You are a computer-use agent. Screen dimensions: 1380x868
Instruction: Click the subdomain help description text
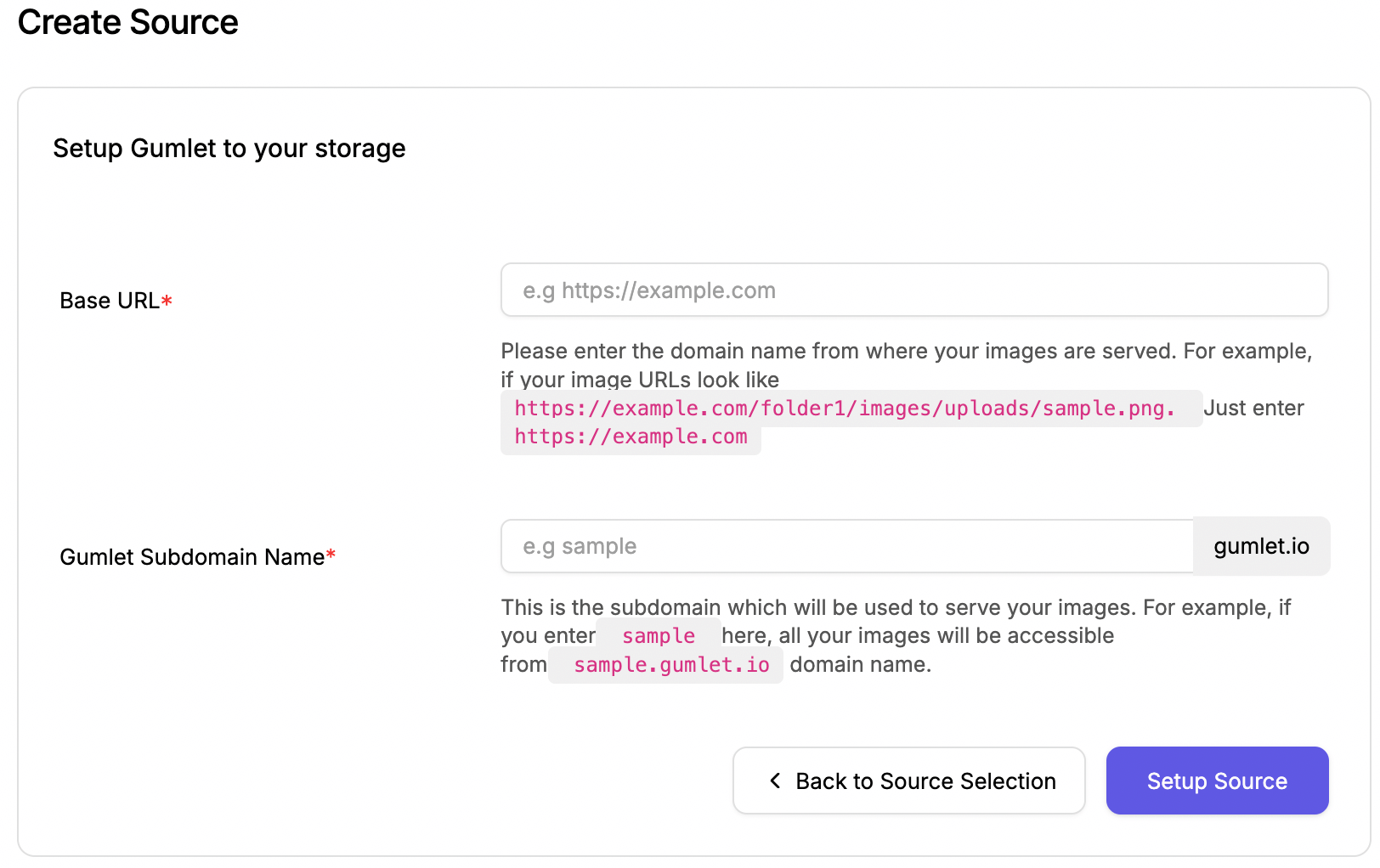(896, 636)
